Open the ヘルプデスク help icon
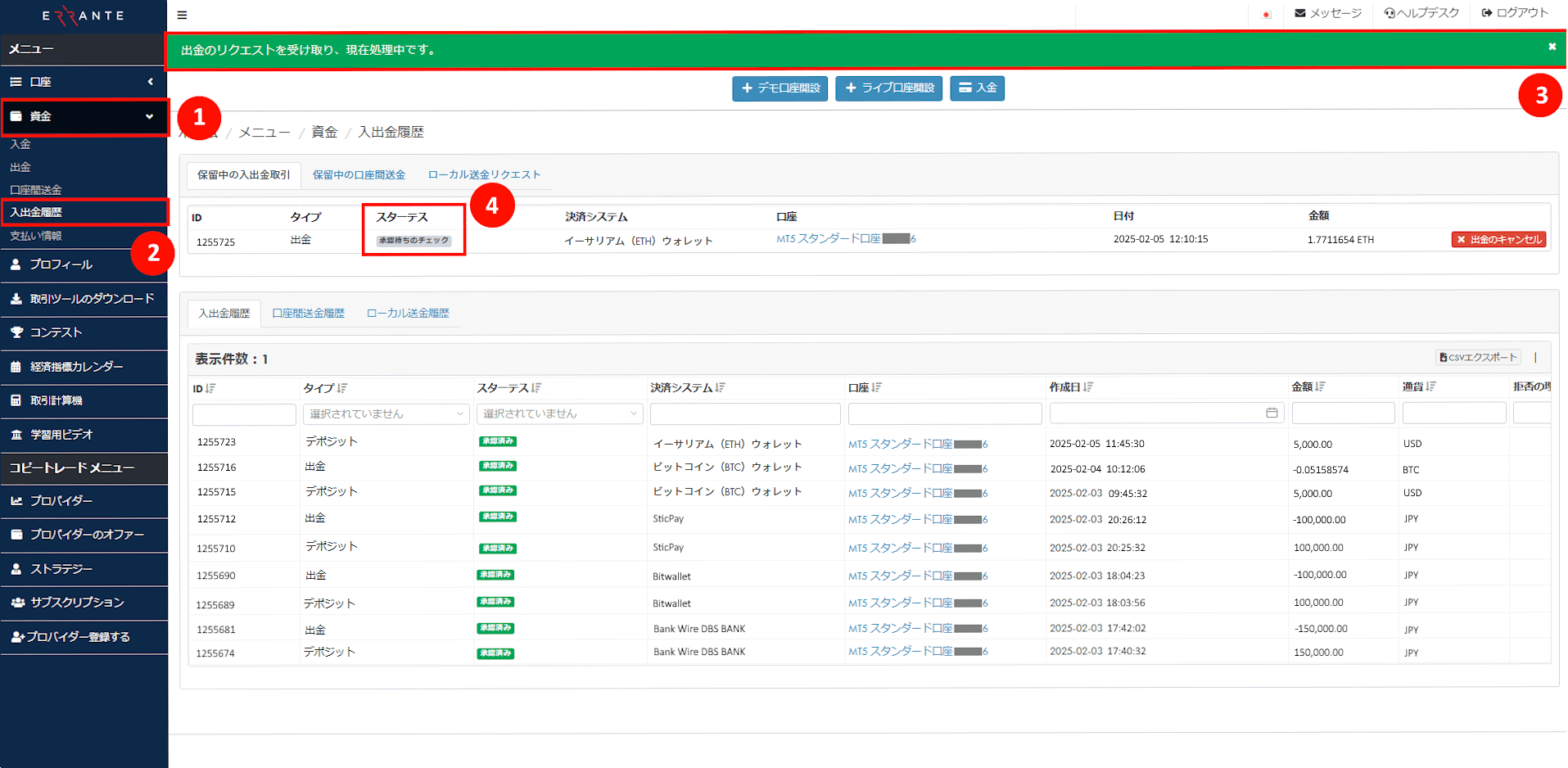The image size is (1568, 768). (x=1389, y=14)
